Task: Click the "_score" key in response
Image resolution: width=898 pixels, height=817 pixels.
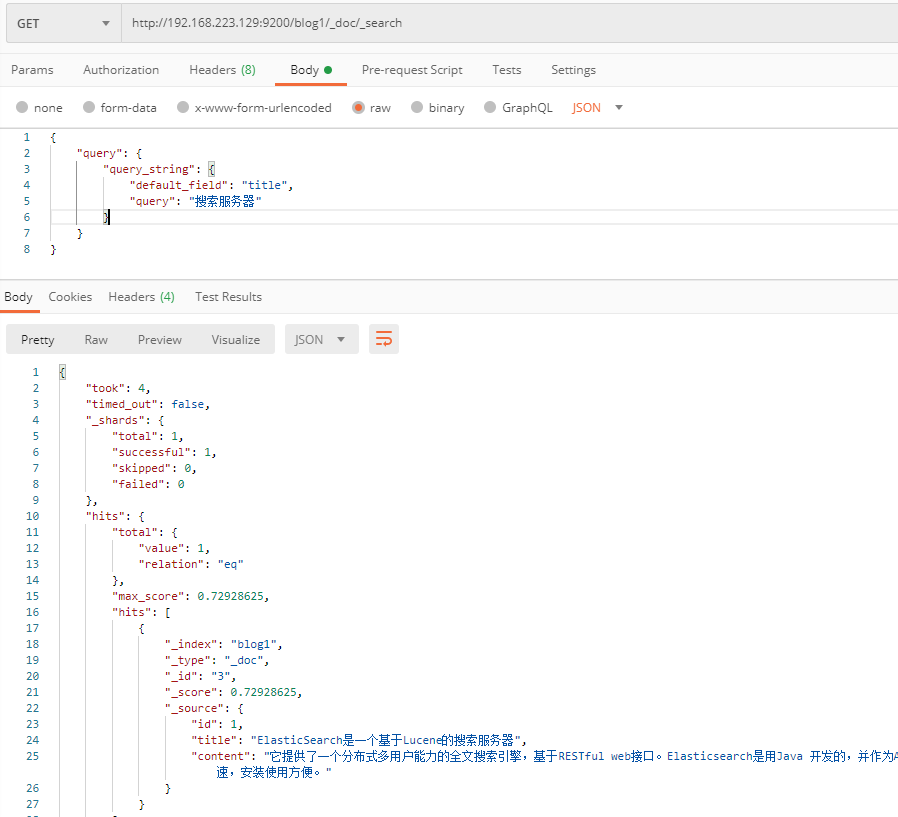Action: (x=191, y=693)
